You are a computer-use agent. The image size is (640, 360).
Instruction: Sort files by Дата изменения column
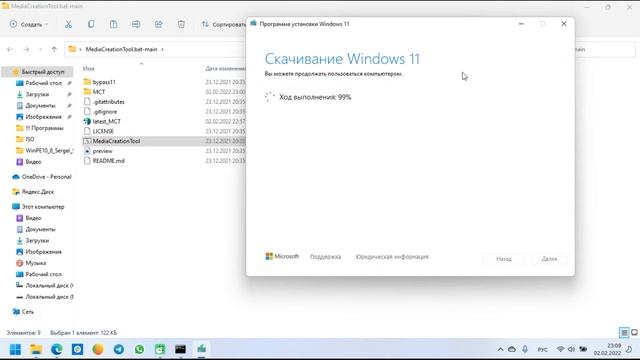[x=225, y=69]
